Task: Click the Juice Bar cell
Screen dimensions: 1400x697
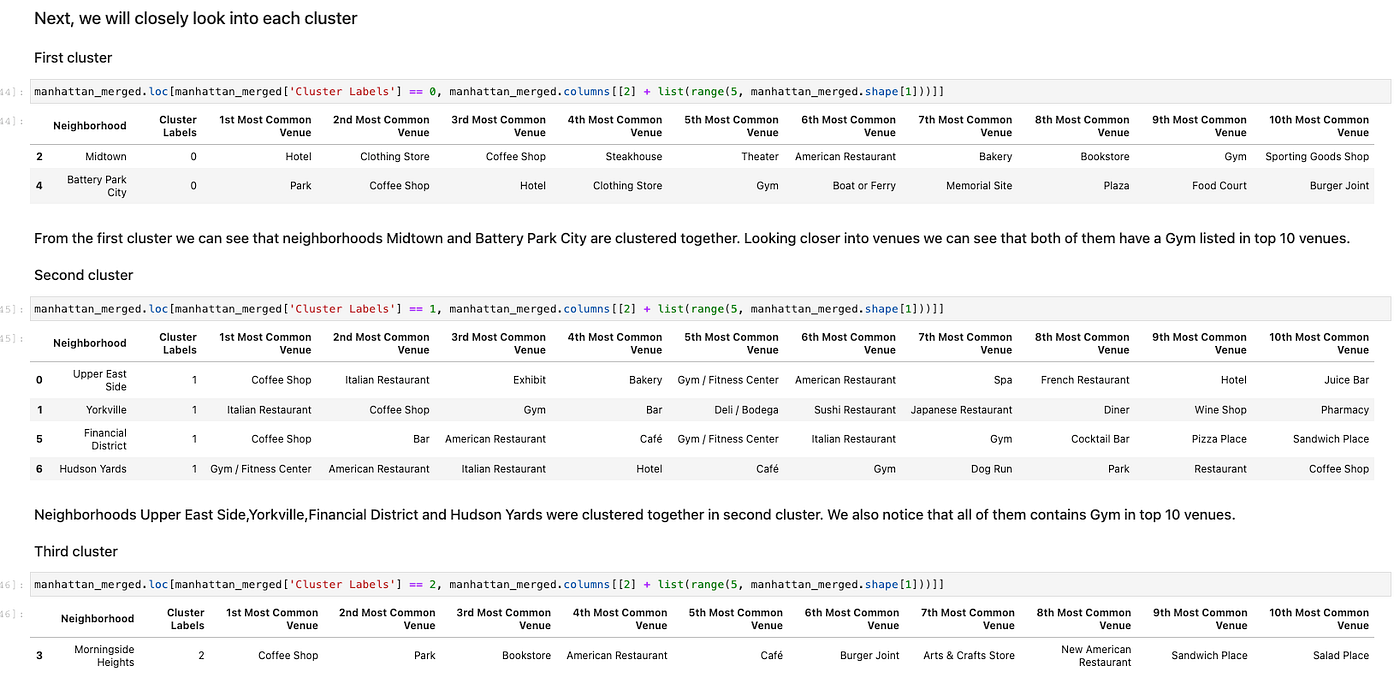Action: point(1346,380)
